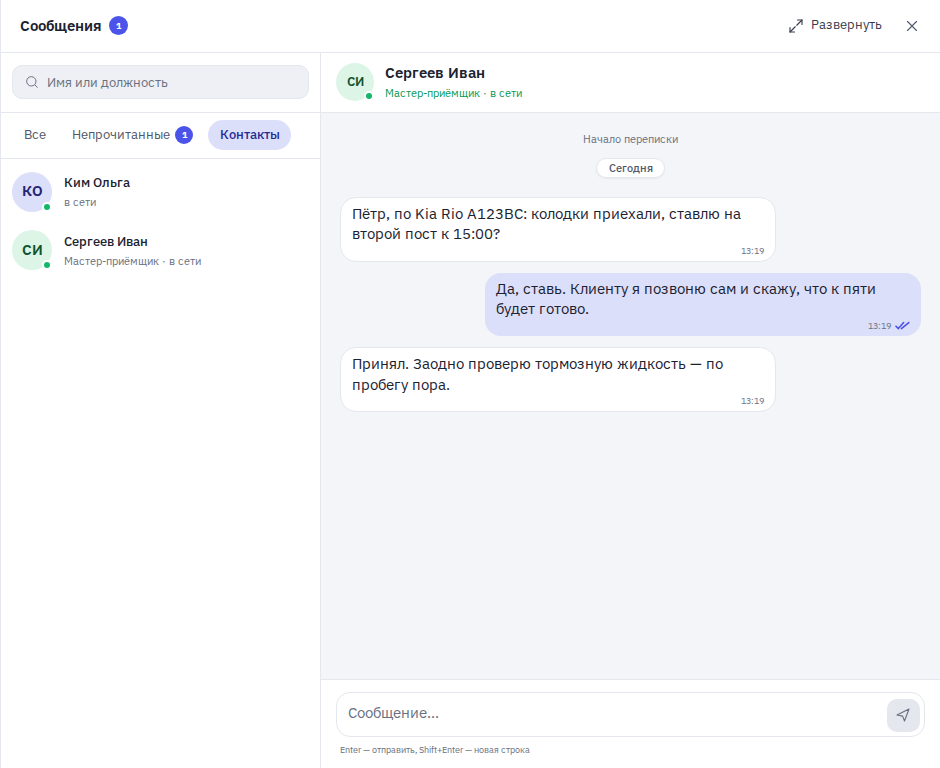
Task: Click the Сегодня date chip
Action: (x=630, y=168)
